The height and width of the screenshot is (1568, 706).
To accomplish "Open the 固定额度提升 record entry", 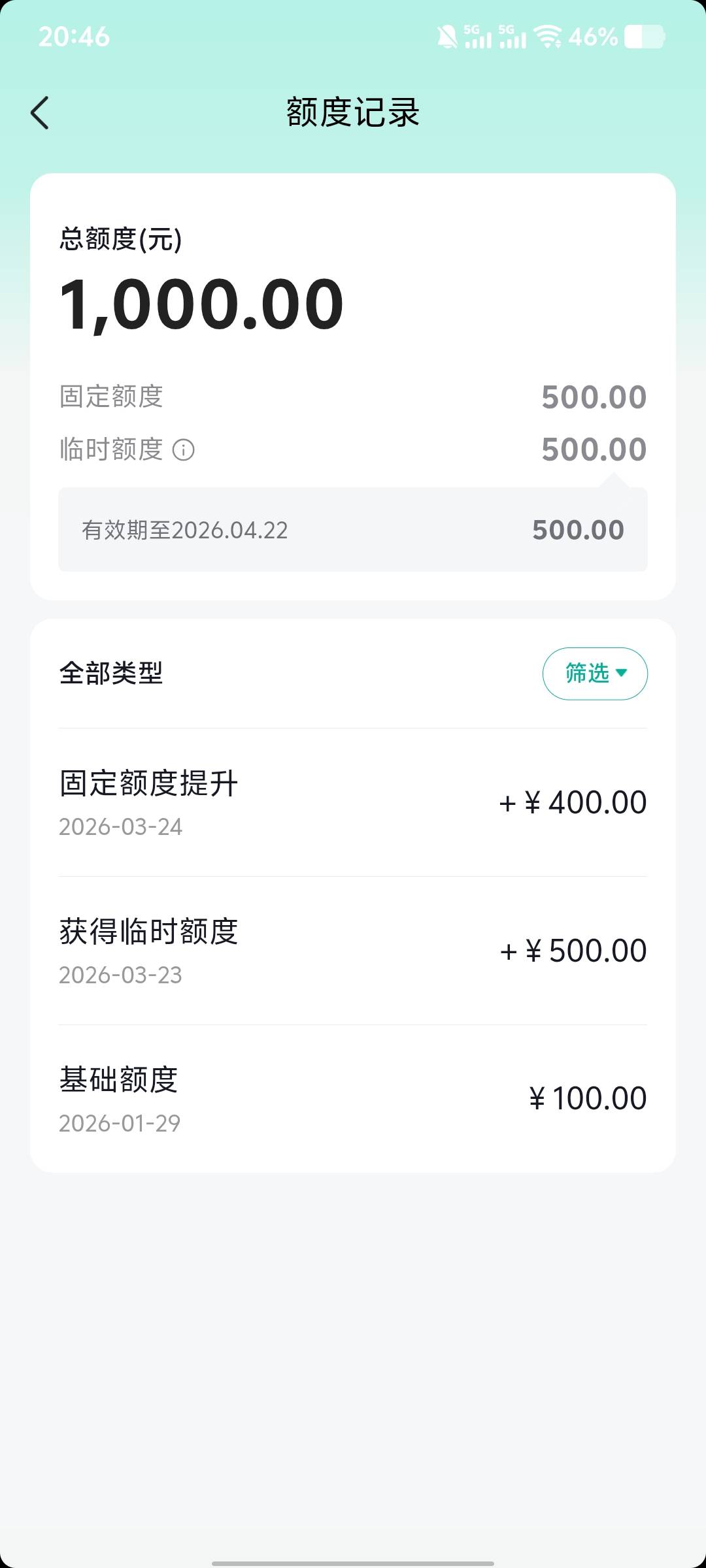I will pyautogui.click(x=353, y=802).
